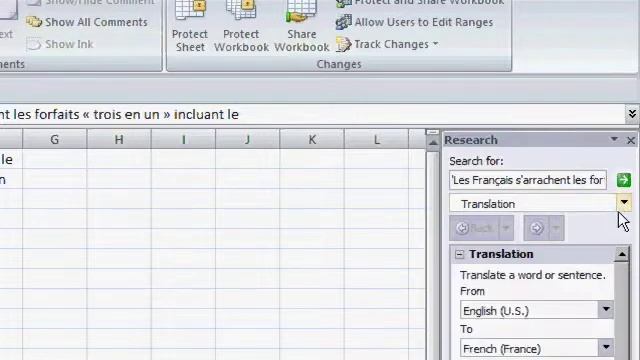Expand the formula bar
640x360 pixels.
[x=632, y=114]
